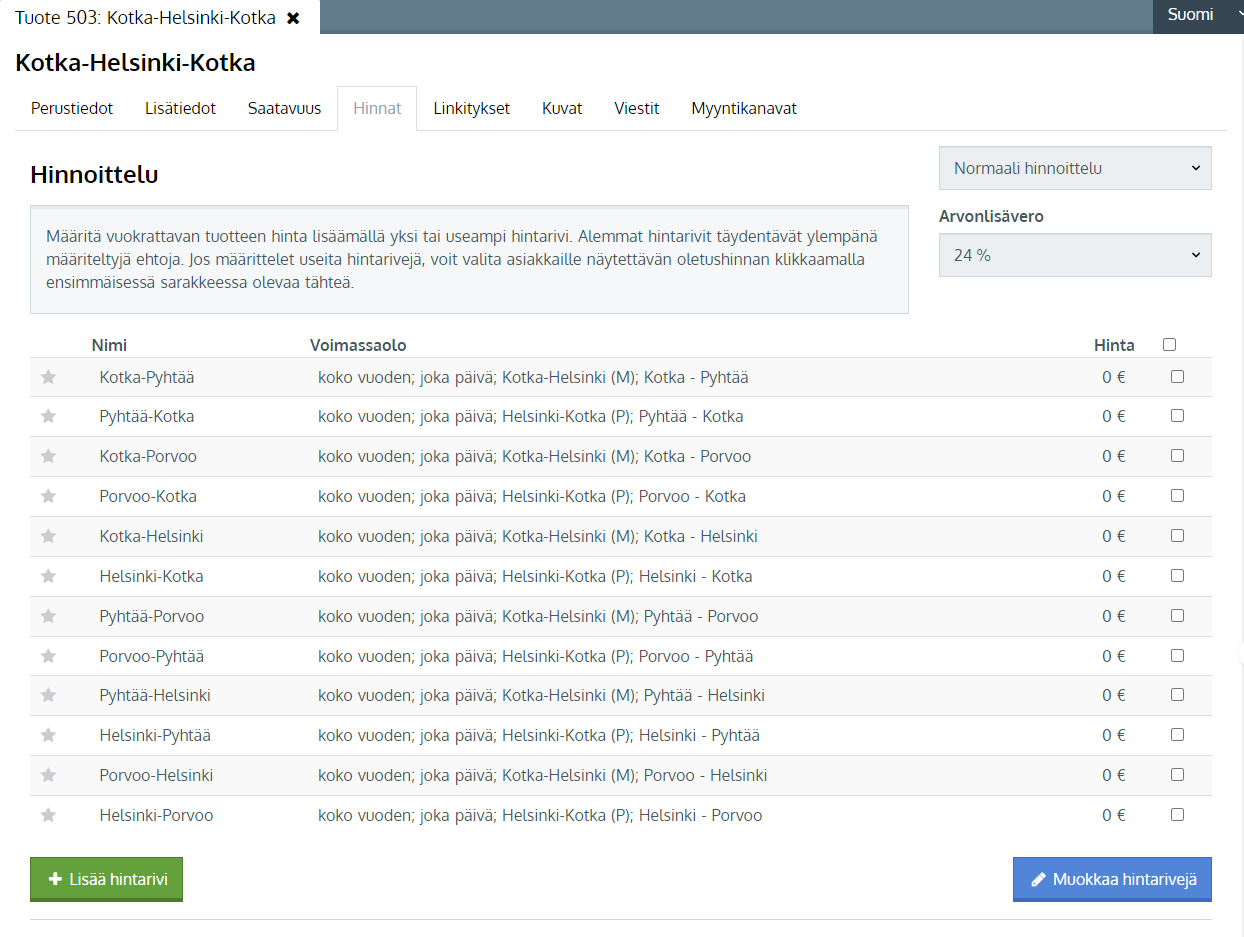Expand the Arvonlisävero 24 % dropdown
Screen dimensions: 1244x937
click(1075, 255)
